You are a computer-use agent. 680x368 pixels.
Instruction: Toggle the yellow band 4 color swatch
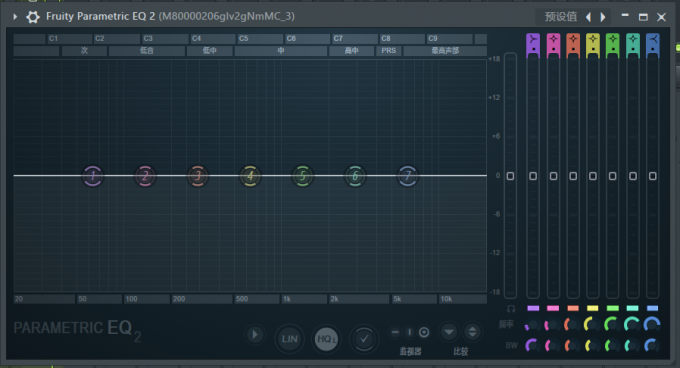(x=592, y=308)
